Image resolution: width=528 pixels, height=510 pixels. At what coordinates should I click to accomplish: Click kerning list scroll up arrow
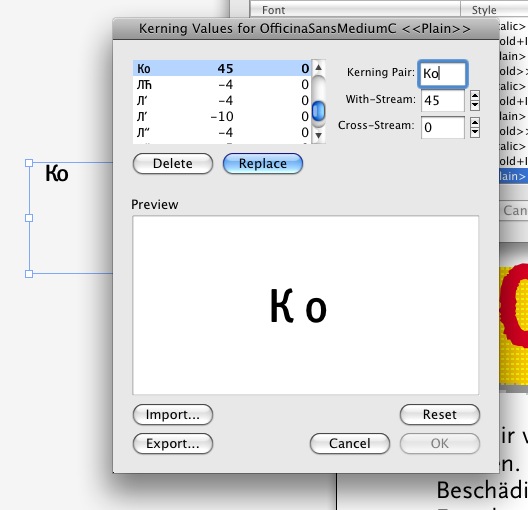(x=318, y=68)
